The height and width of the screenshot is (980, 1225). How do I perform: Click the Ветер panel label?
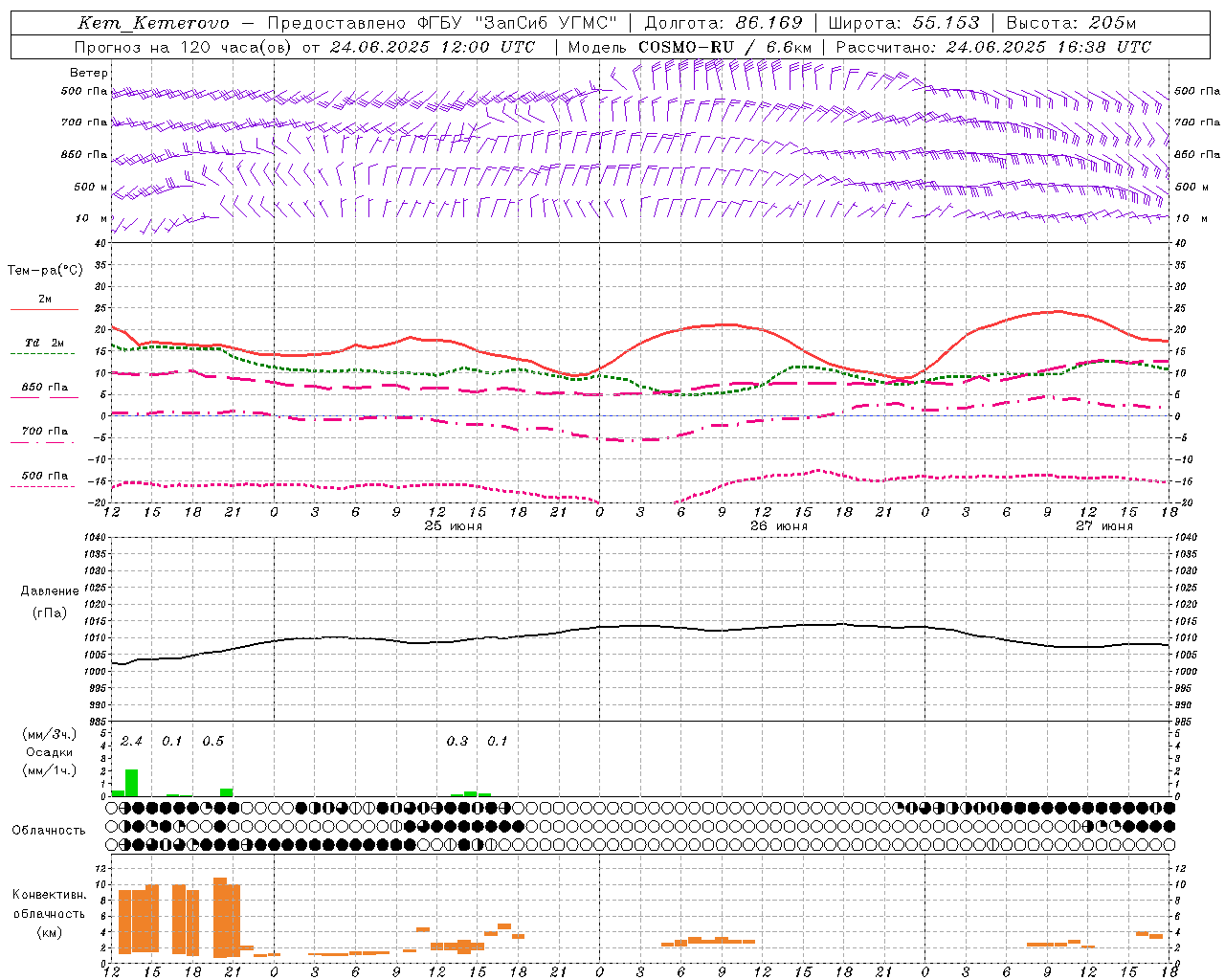(89, 73)
